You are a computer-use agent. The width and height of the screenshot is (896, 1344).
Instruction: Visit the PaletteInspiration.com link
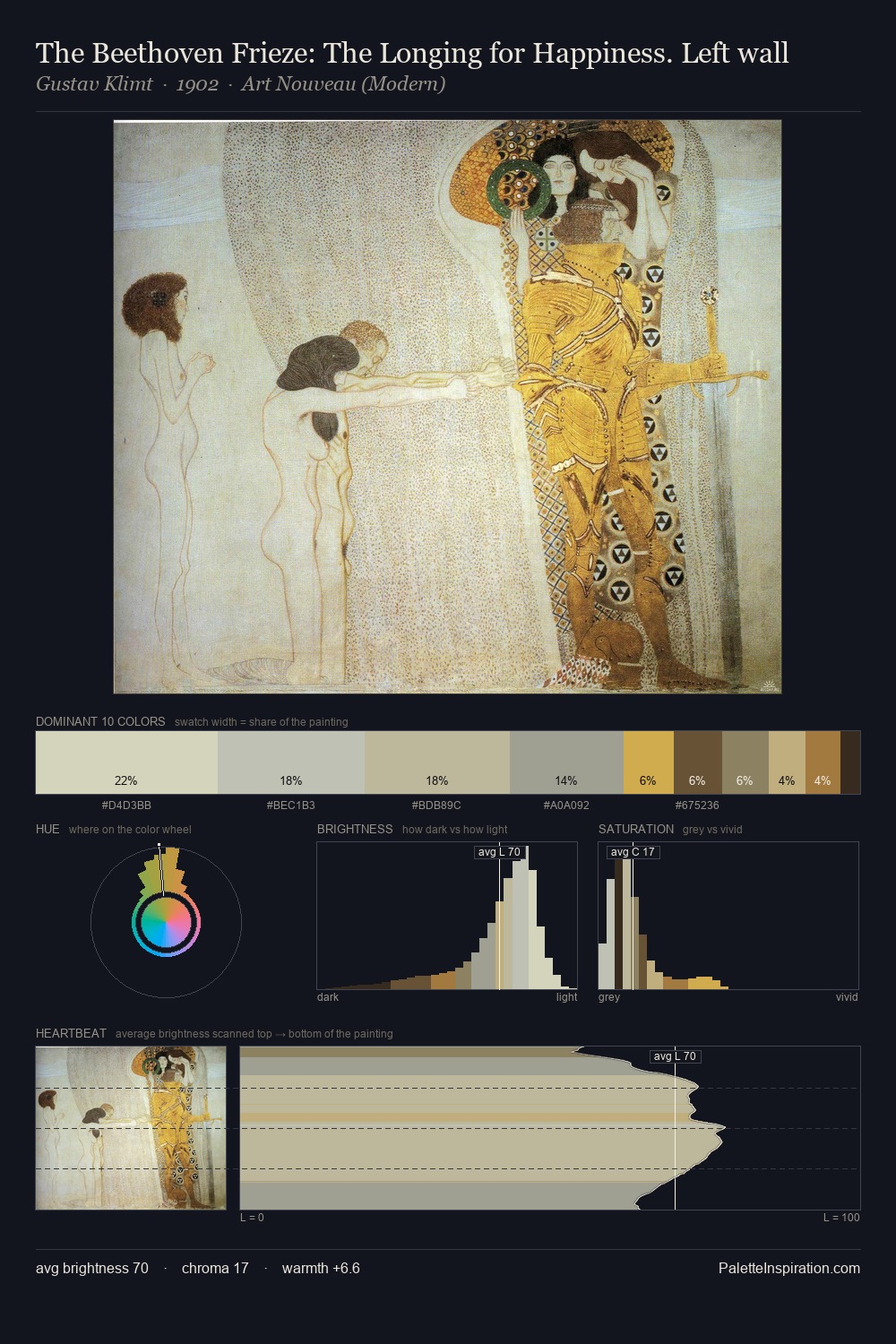tap(789, 1268)
